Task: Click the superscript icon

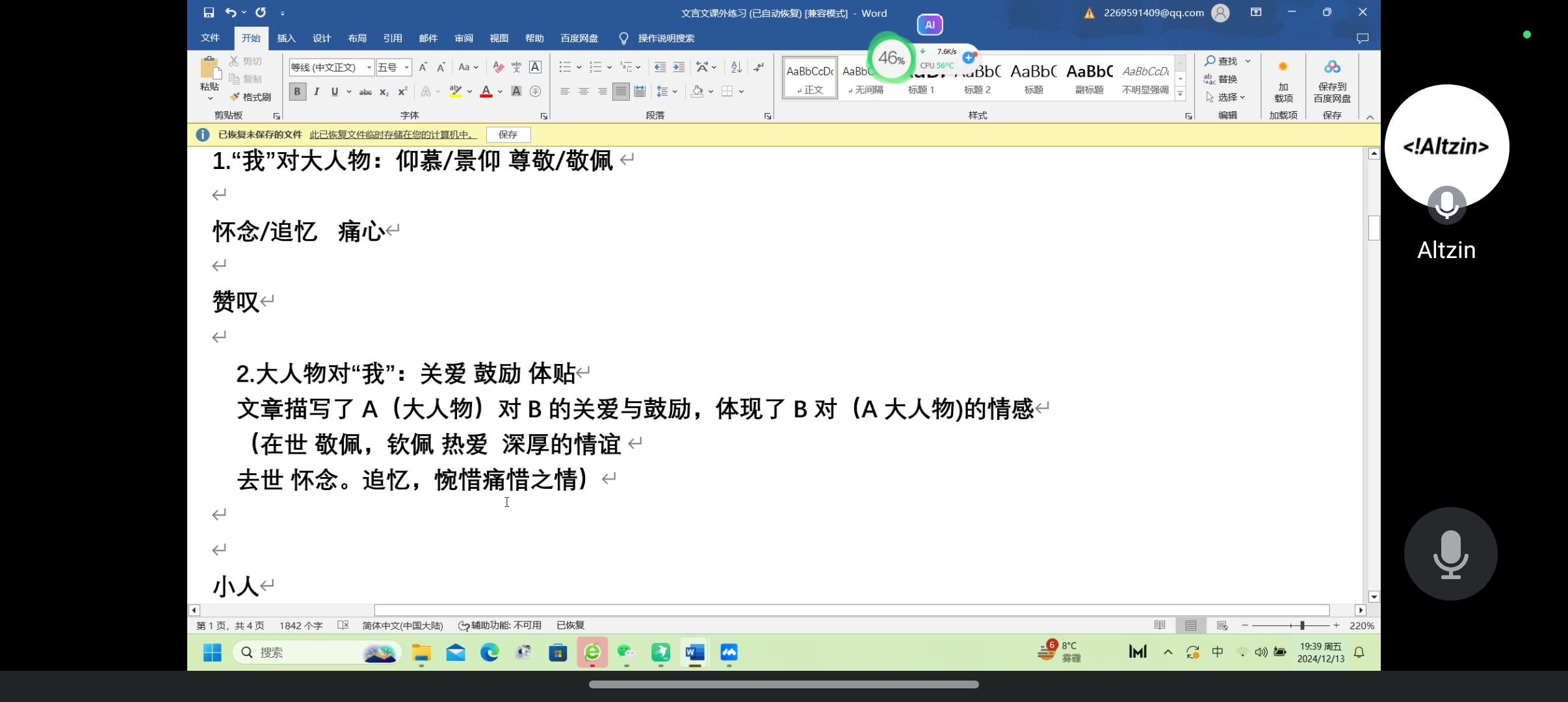Action: click(402, 92)
